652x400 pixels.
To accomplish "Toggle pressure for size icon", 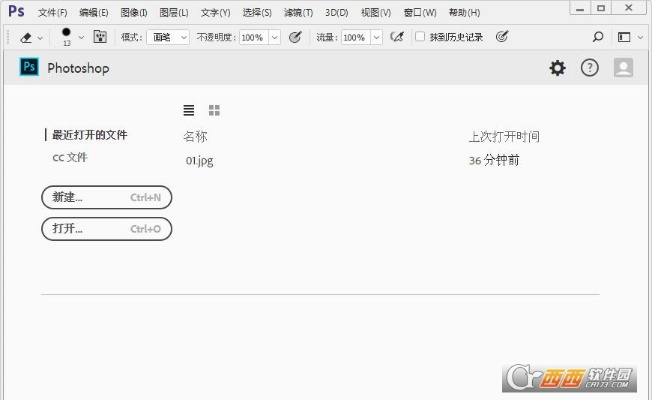I will (x=502, y=37).
